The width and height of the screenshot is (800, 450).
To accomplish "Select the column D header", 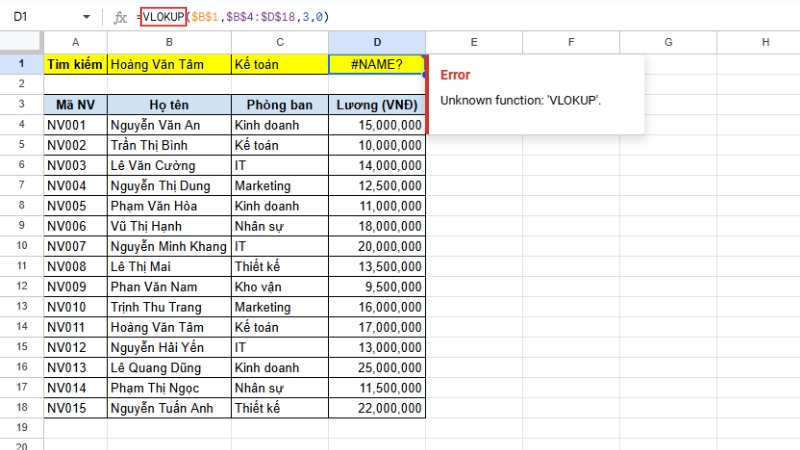I will (376, 42).
